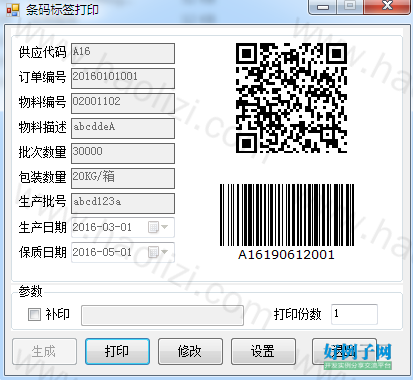Close the 条码标签打印 window
Screen dimensions: 413x380
point(387,7)
